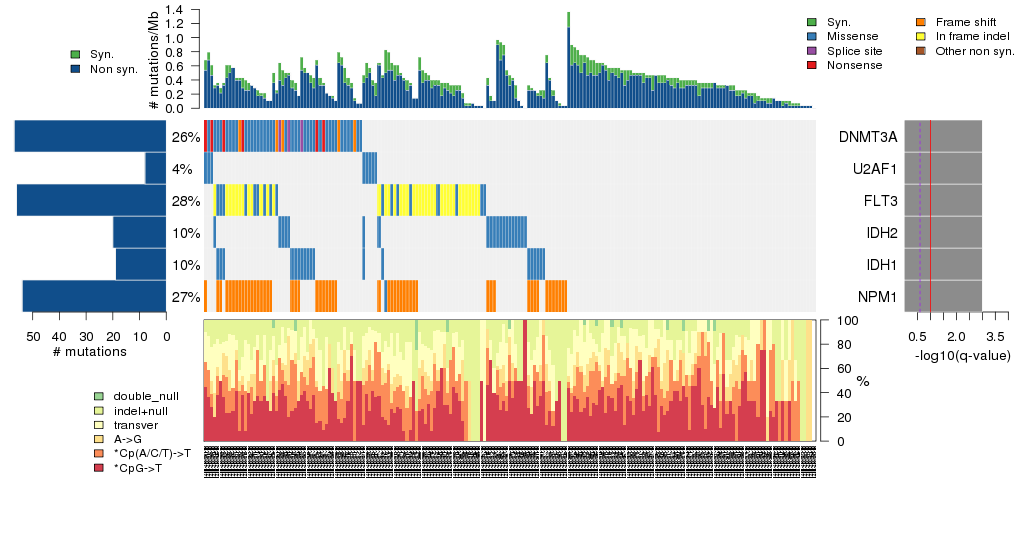Click the Nonsense red legend swatch

coord(812,65)
